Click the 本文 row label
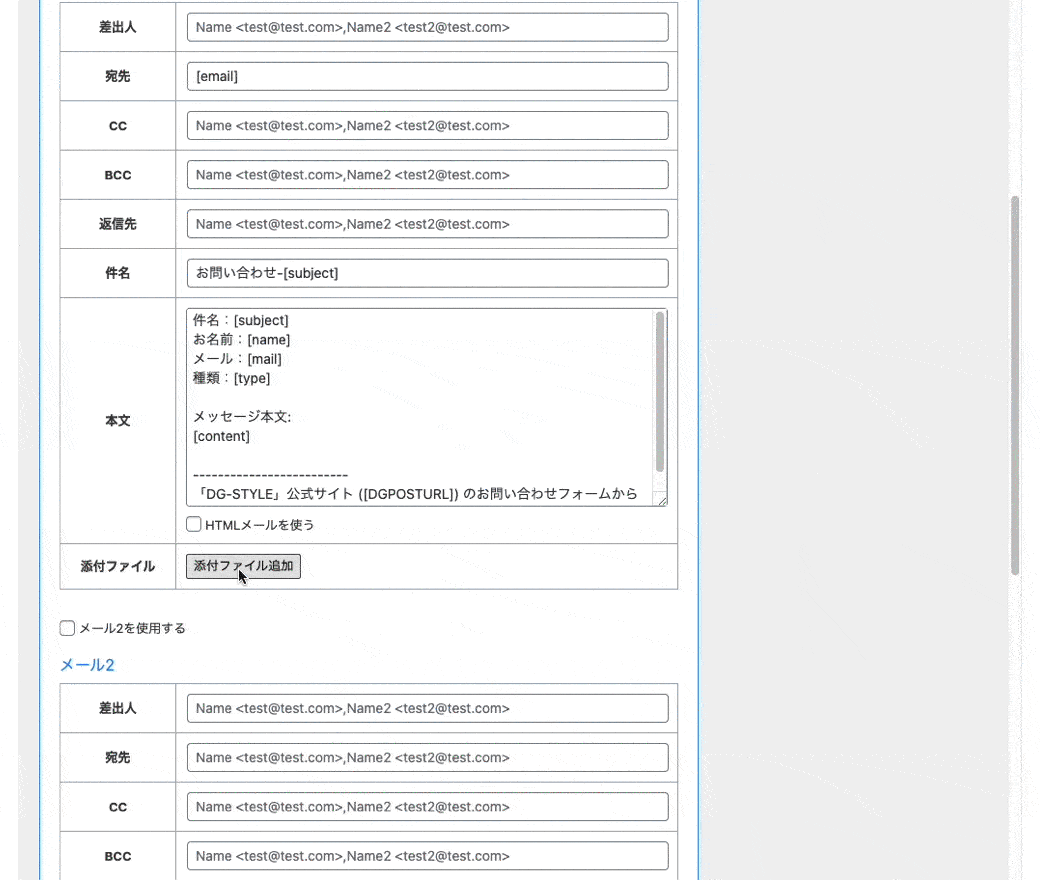This screenshot has height=880, width=1040. tap(118, 421)
